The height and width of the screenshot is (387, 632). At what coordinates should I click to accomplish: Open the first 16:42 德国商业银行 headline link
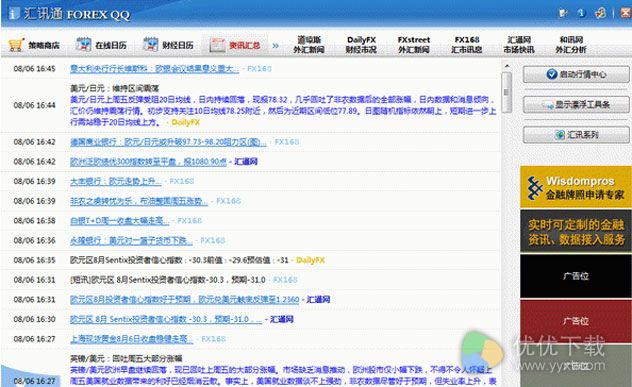point(168,142)
